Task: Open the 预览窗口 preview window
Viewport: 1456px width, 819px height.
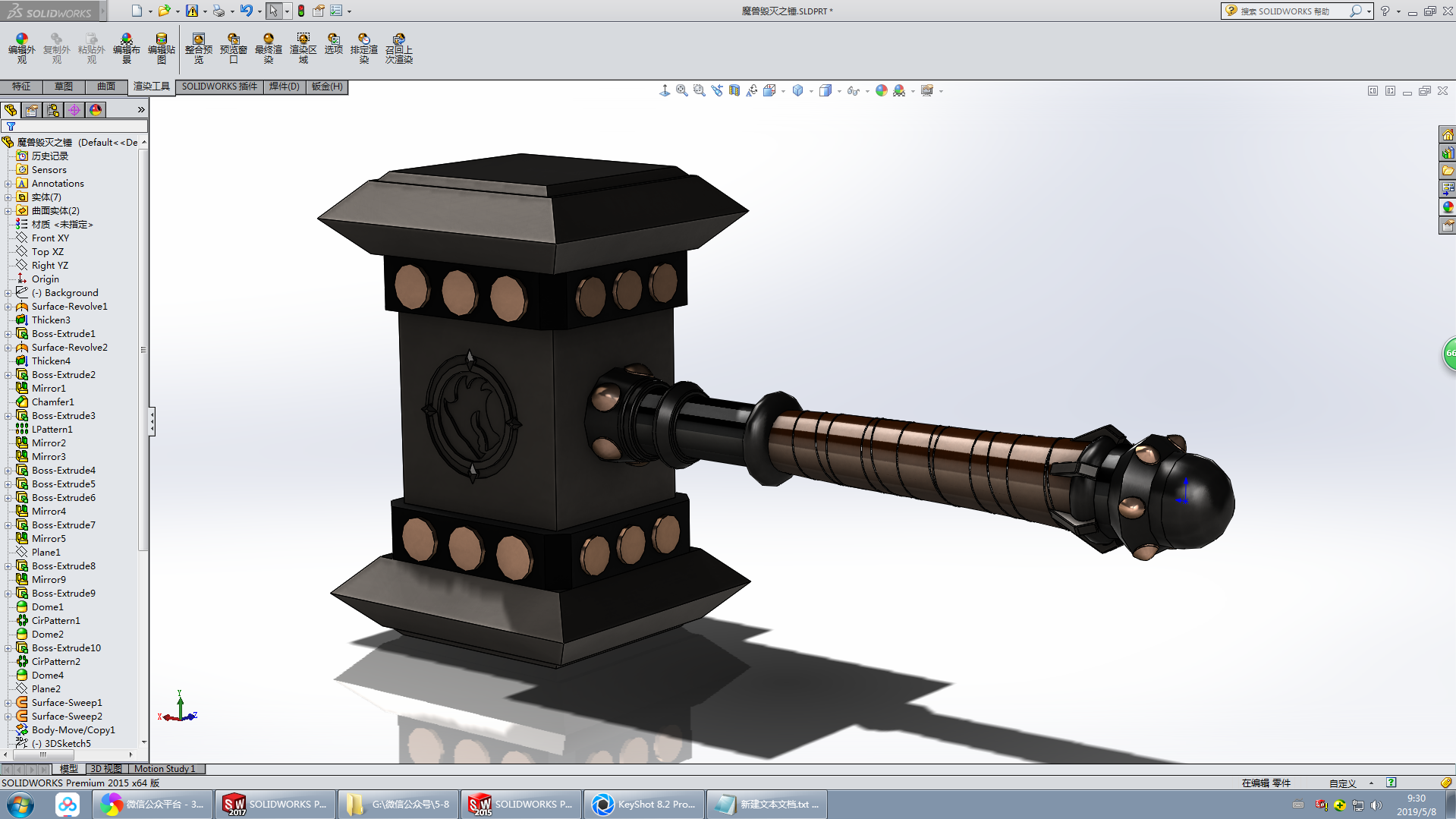Action: click(x=233, y=48)
